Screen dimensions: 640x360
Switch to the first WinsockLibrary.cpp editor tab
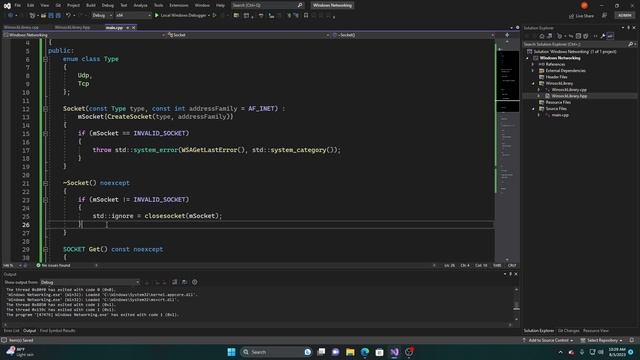point(21,27)
